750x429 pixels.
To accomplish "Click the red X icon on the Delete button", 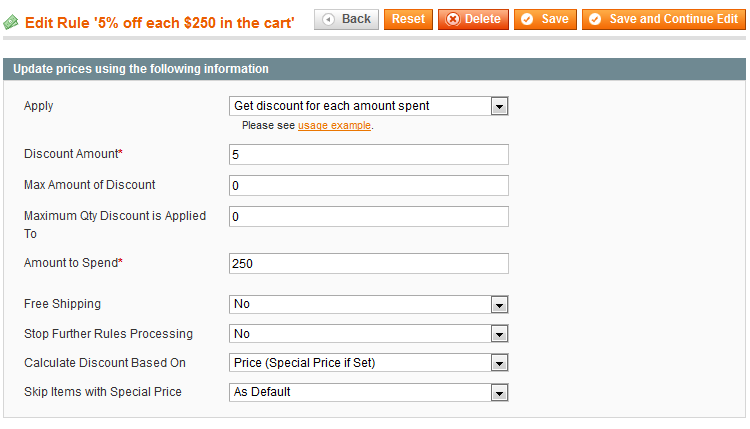I will click(452, 19).
